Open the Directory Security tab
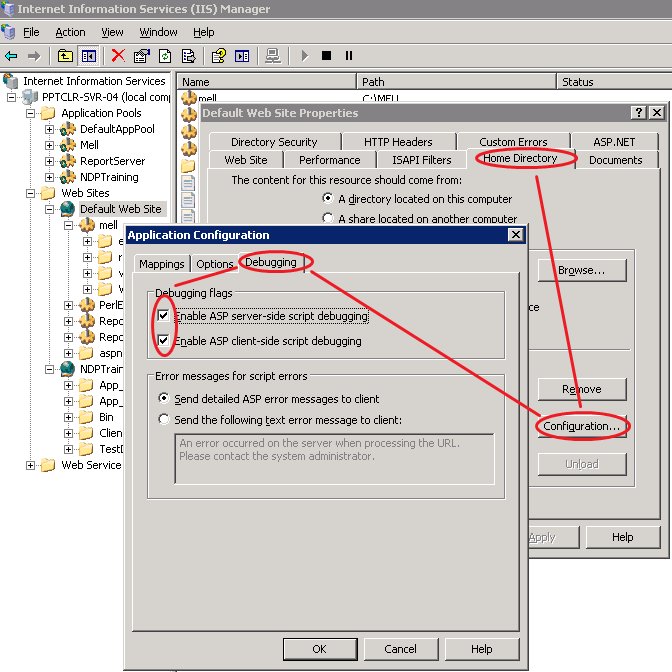 [274, 142]
